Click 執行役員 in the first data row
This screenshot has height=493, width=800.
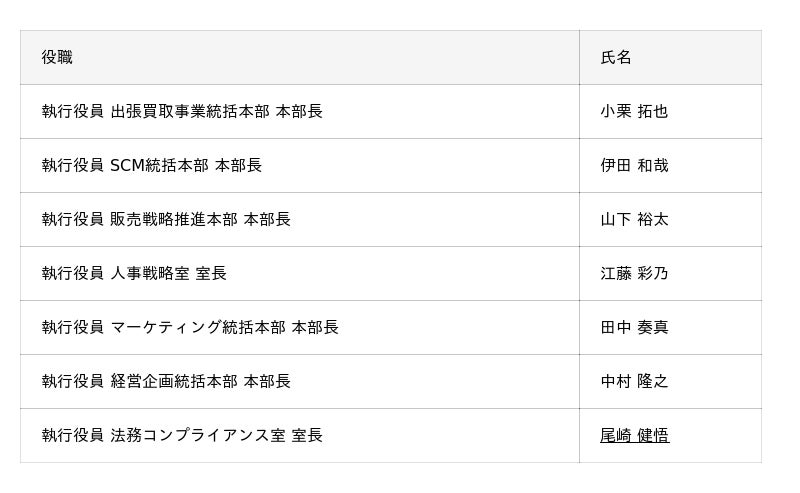[x=72, y=112]
